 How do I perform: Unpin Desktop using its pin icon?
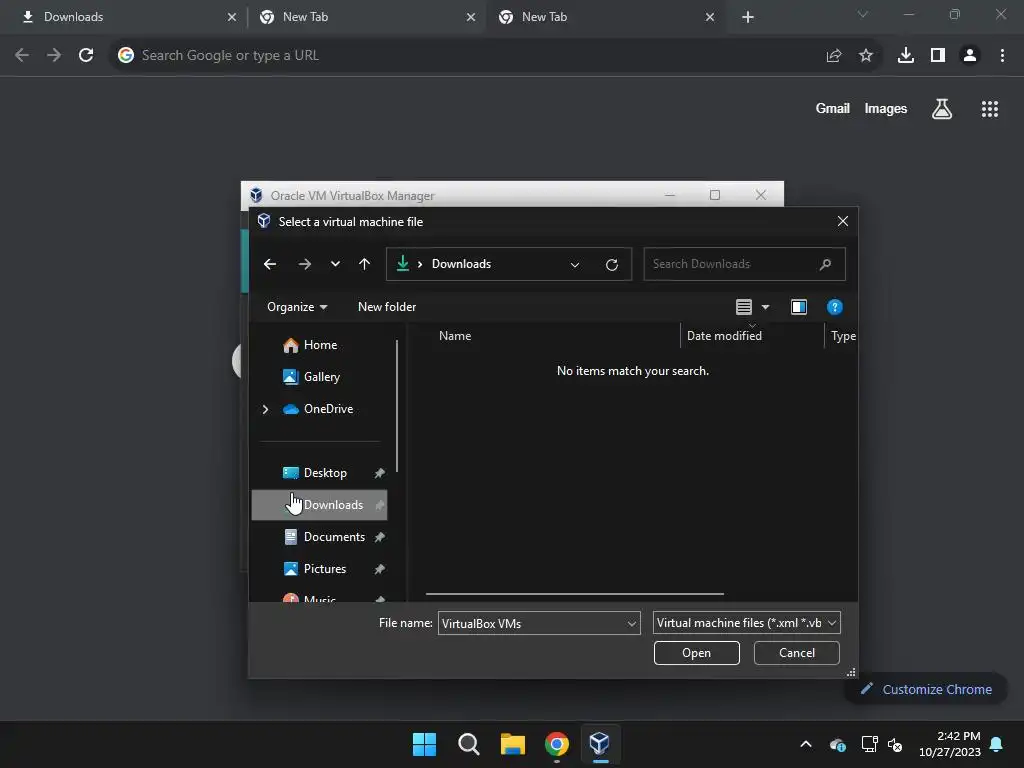pyautogui.click(x=379, y=473)
